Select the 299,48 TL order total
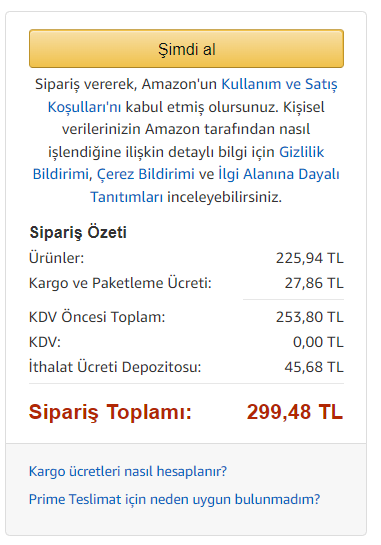Image resolution: width=381 pixels, height=545 pixels. pyautogui.click(x=295, y=412)
